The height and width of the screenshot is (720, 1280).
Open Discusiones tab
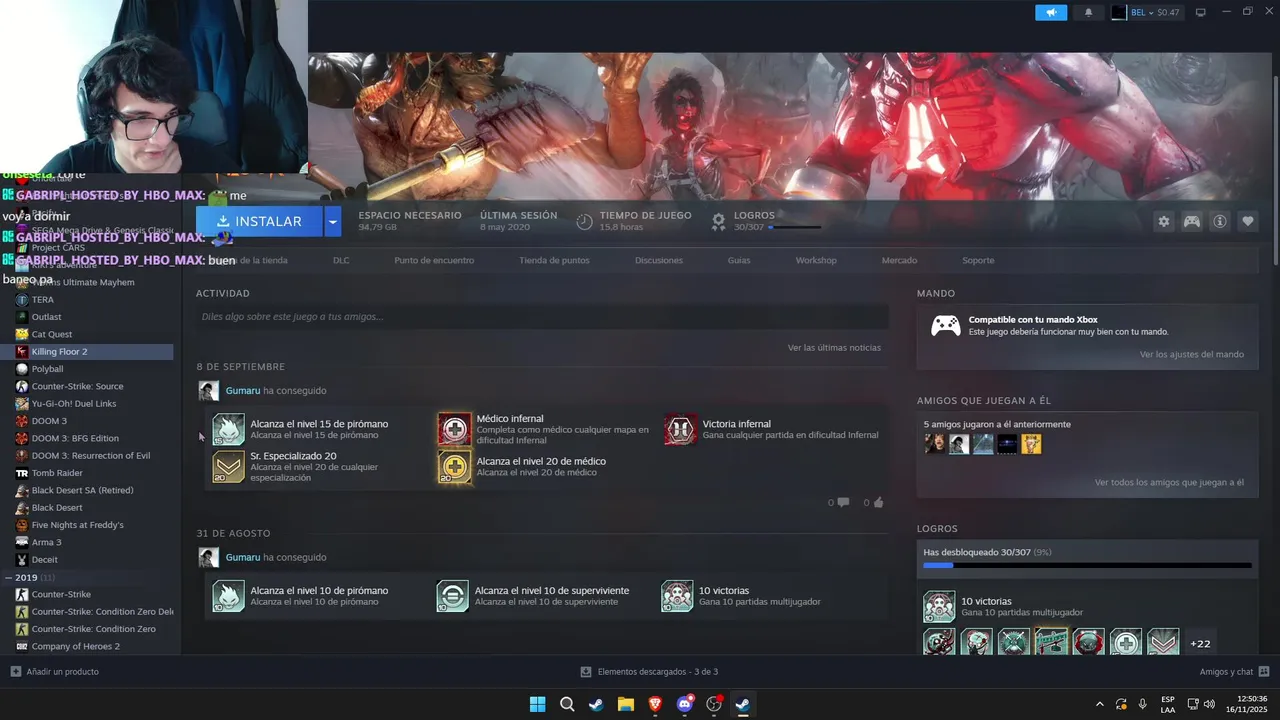(659, 260)
